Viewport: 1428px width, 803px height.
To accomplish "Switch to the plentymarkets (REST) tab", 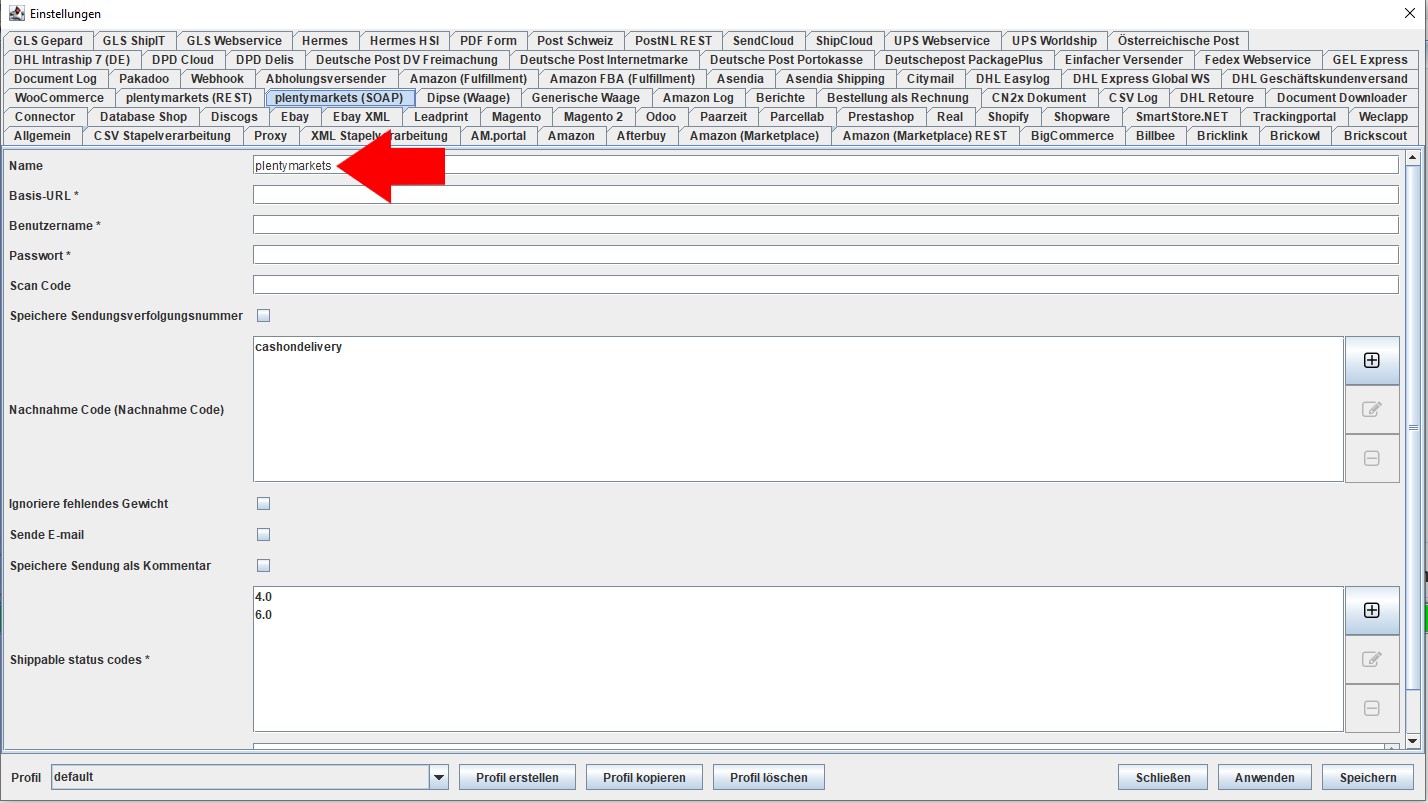I will 189,98.
